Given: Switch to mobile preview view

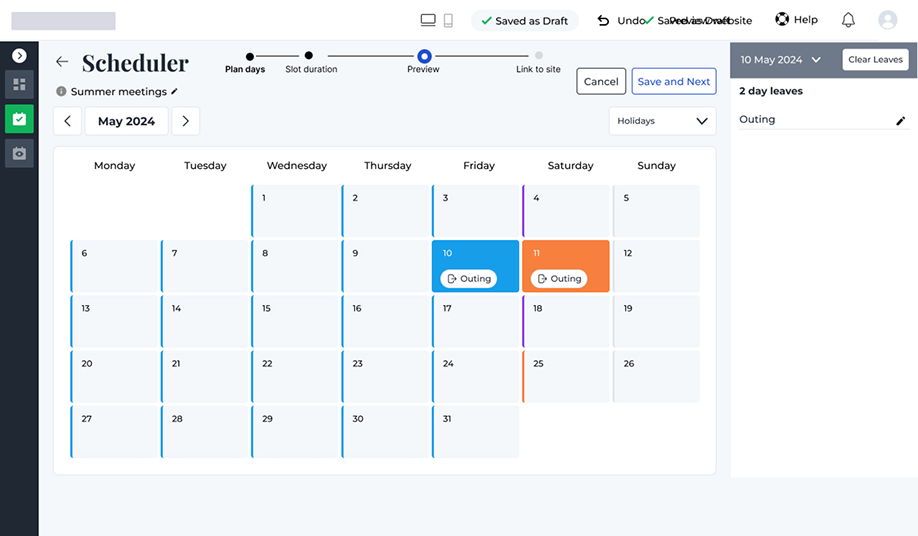Looking at the screenshot, I should [x=448, y=20].
